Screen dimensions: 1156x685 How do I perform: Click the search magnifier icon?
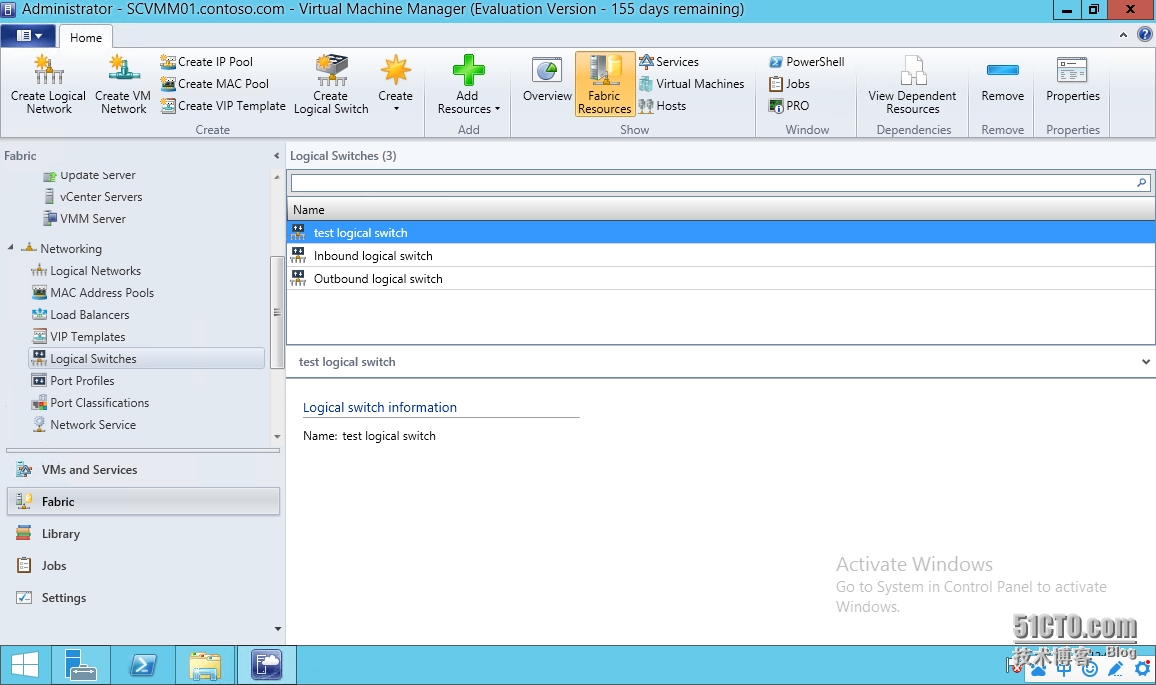tap(1142, 182)
